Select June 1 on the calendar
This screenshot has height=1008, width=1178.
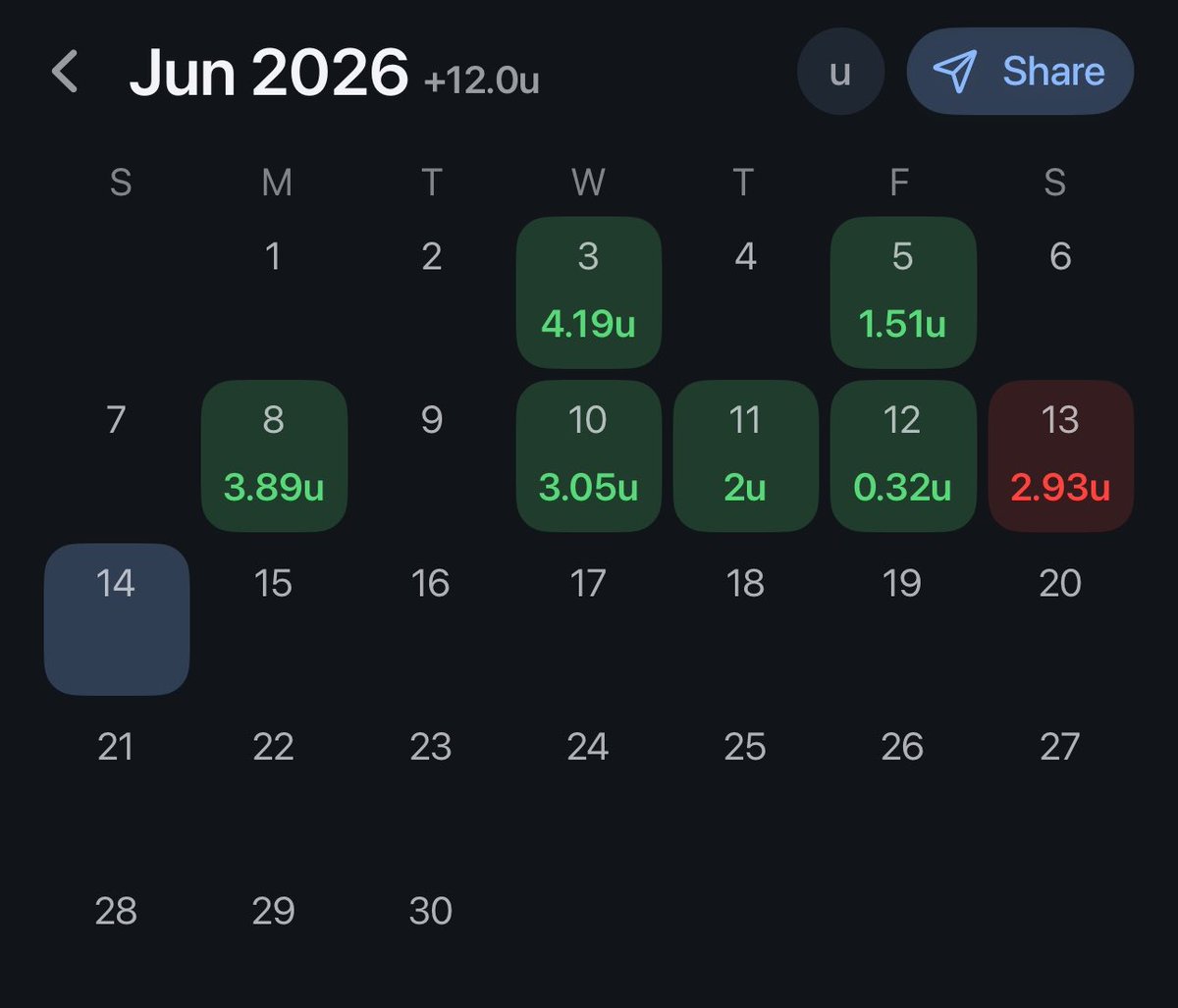[274, 257]
